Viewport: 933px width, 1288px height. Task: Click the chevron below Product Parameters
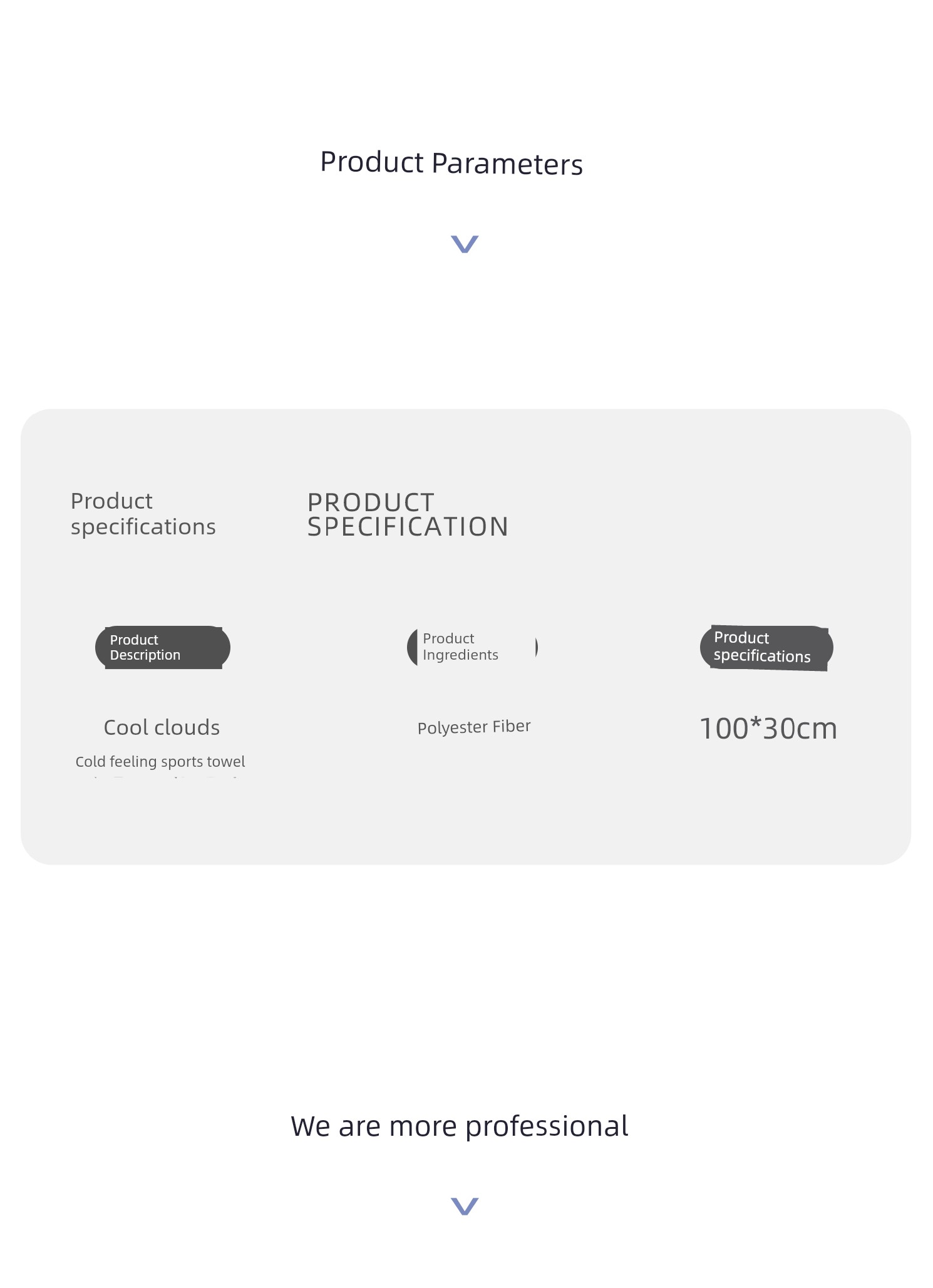click(x=465, y=244)
